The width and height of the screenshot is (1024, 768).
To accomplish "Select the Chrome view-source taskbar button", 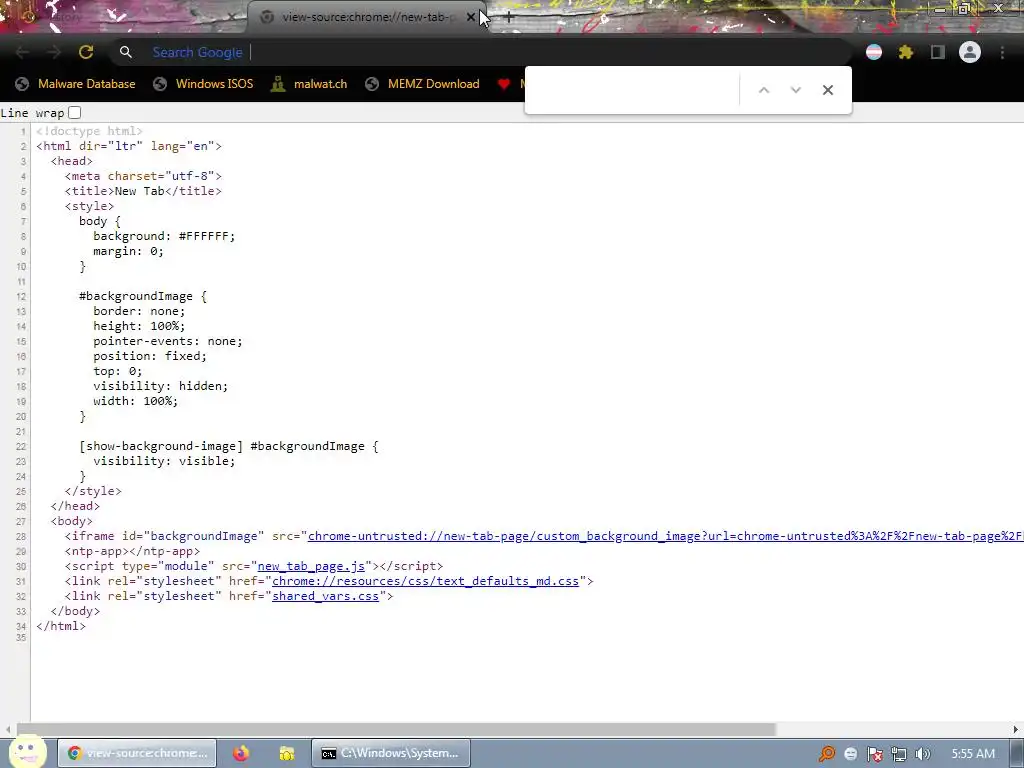I will pyautogui.click(x=138, y=753).
